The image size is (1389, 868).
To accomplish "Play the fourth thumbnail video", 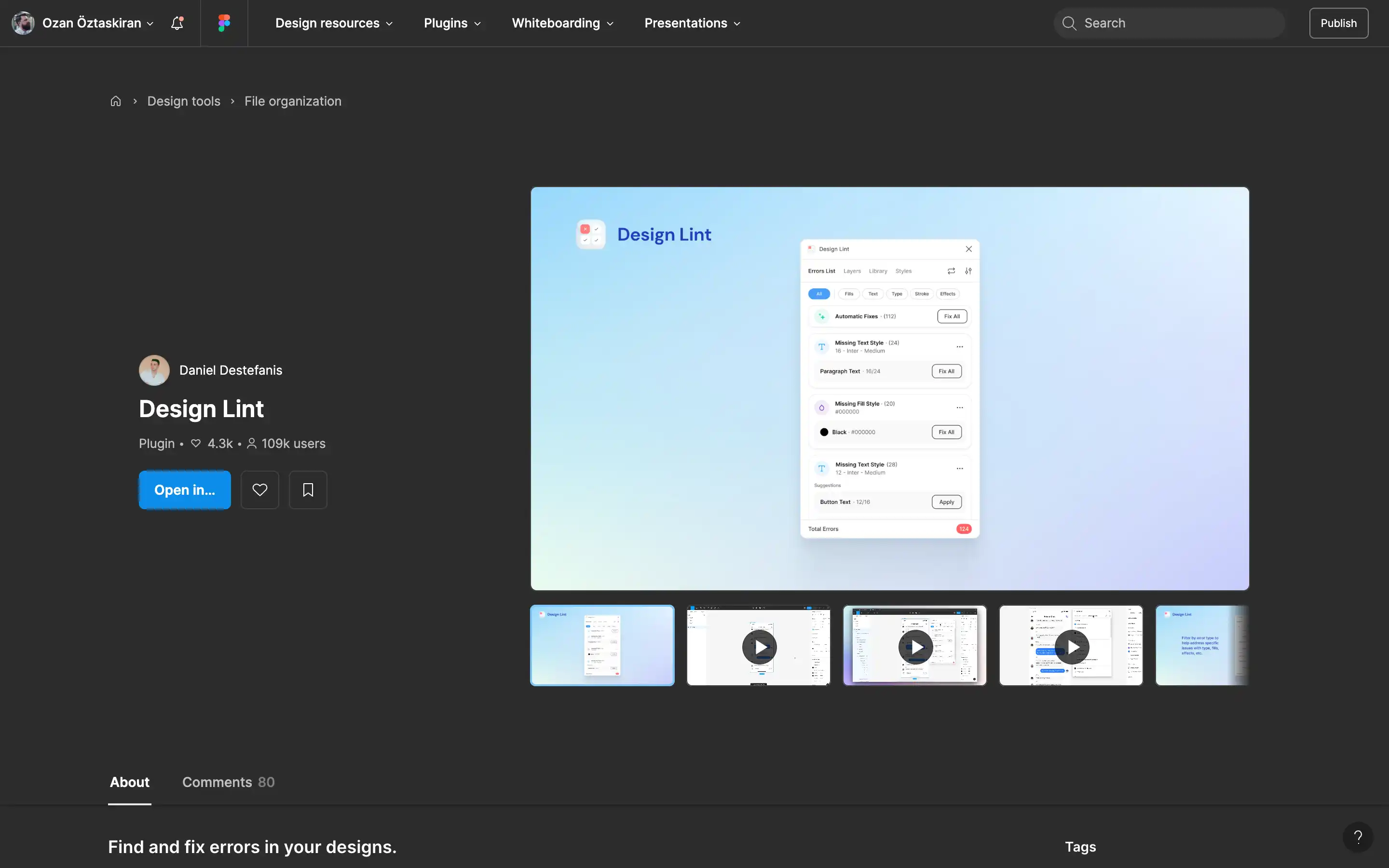I will point(1072,647).
